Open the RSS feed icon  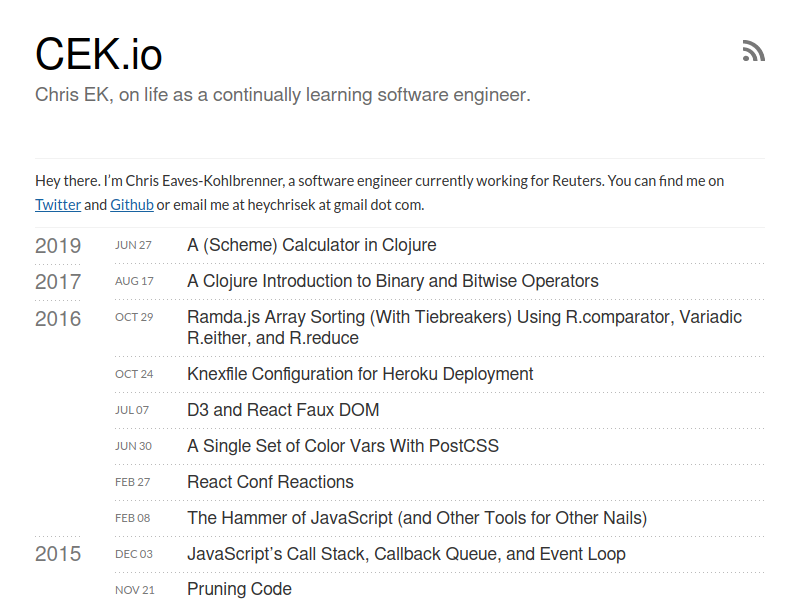click(754, 51)
